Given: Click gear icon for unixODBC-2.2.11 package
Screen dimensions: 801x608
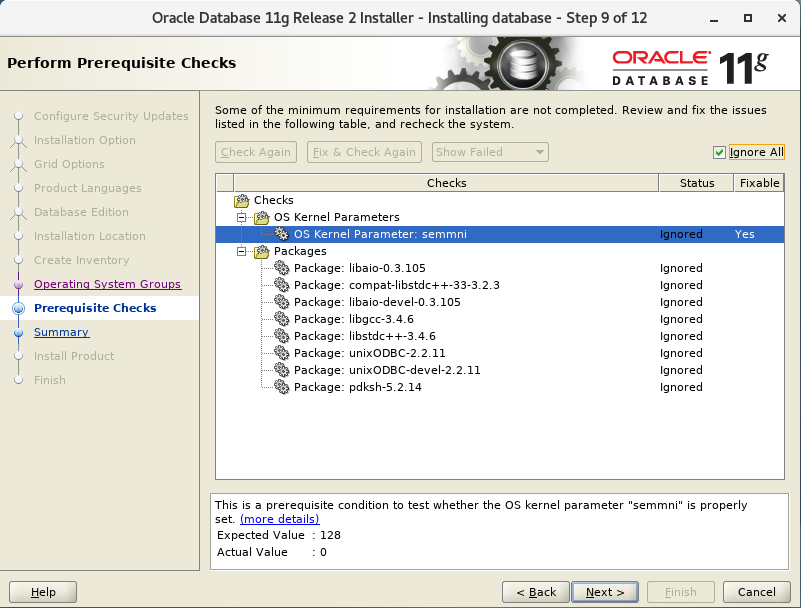Looking at the screenshot, I should (x=281, y=353).
